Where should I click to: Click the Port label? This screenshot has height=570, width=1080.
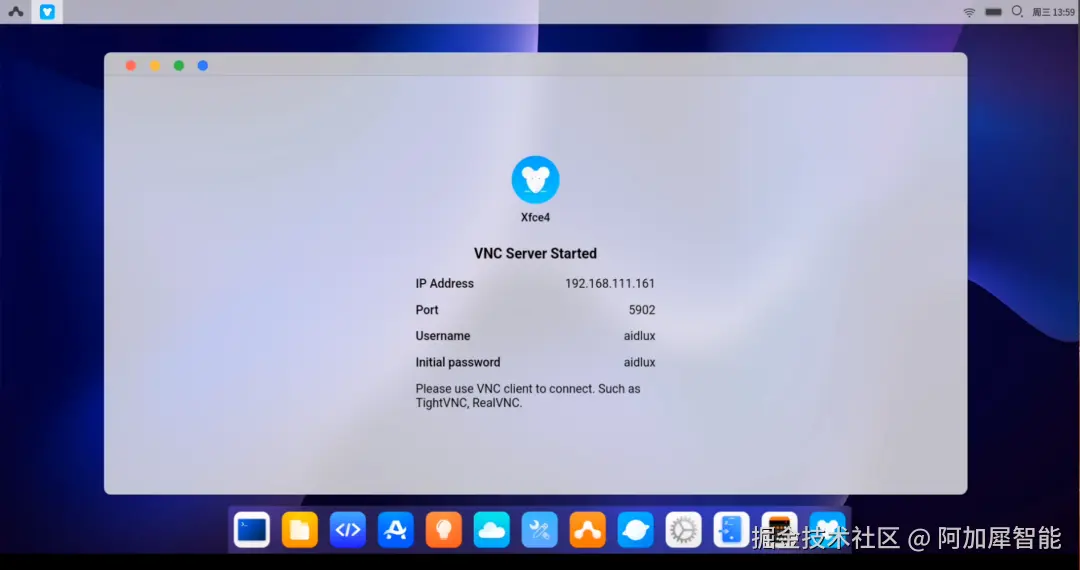426,310
